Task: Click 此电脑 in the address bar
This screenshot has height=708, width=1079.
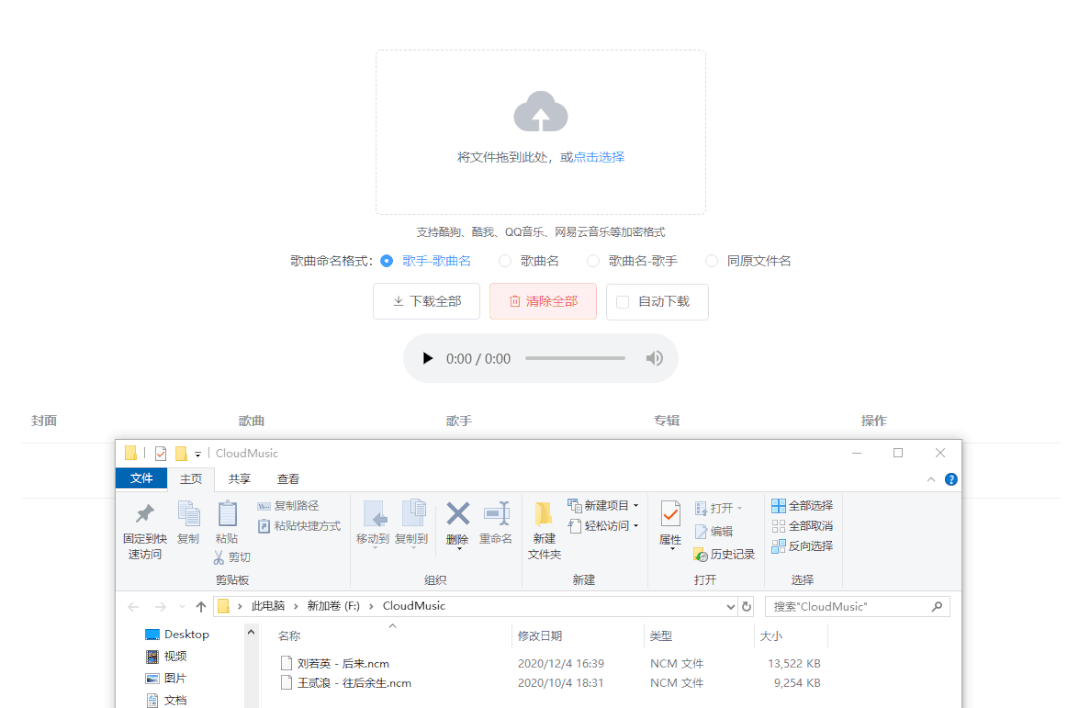Action: point(268,606)
